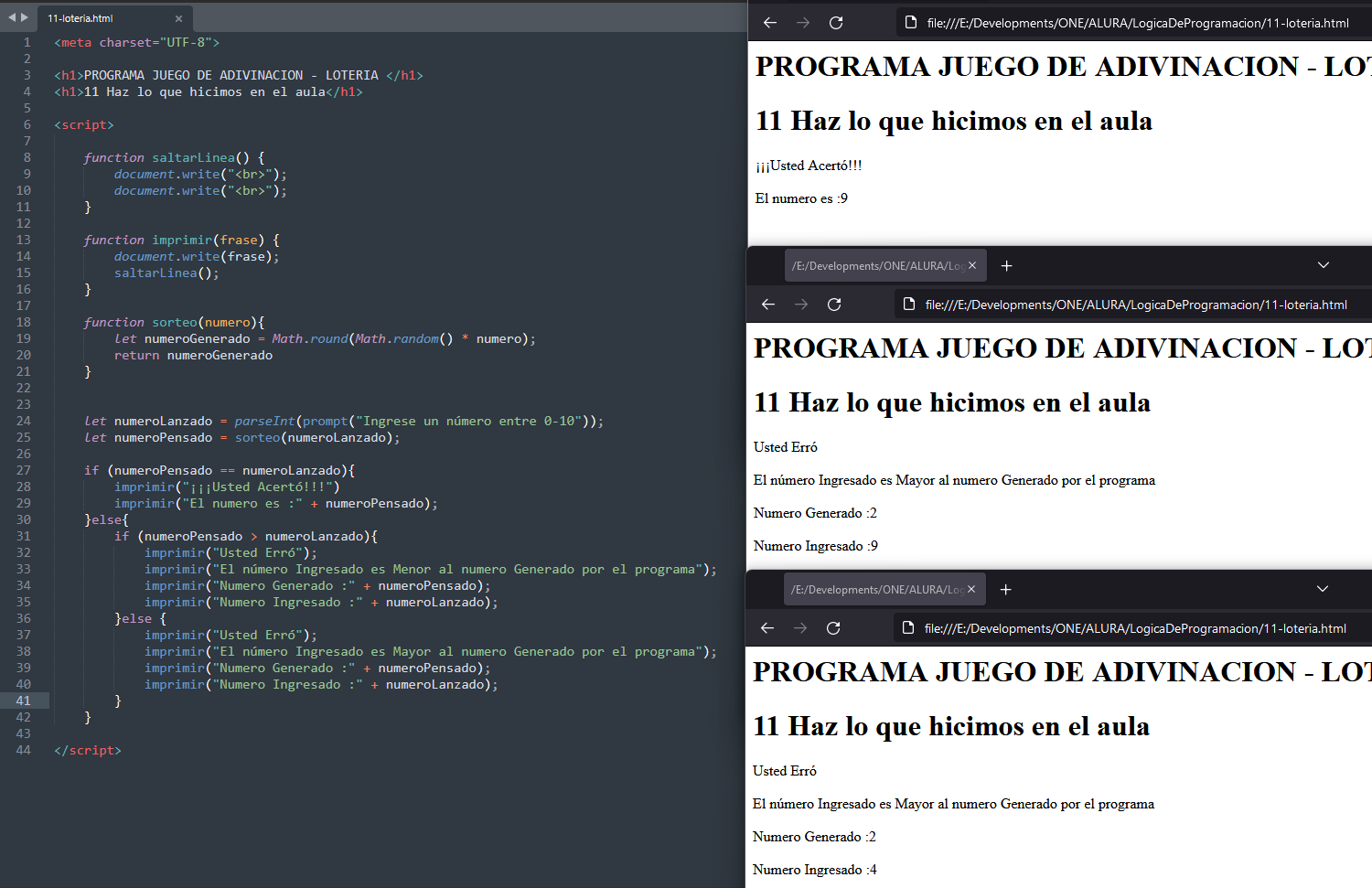Click "Usted Erró" text in bottom browser page

click(785, 771)
